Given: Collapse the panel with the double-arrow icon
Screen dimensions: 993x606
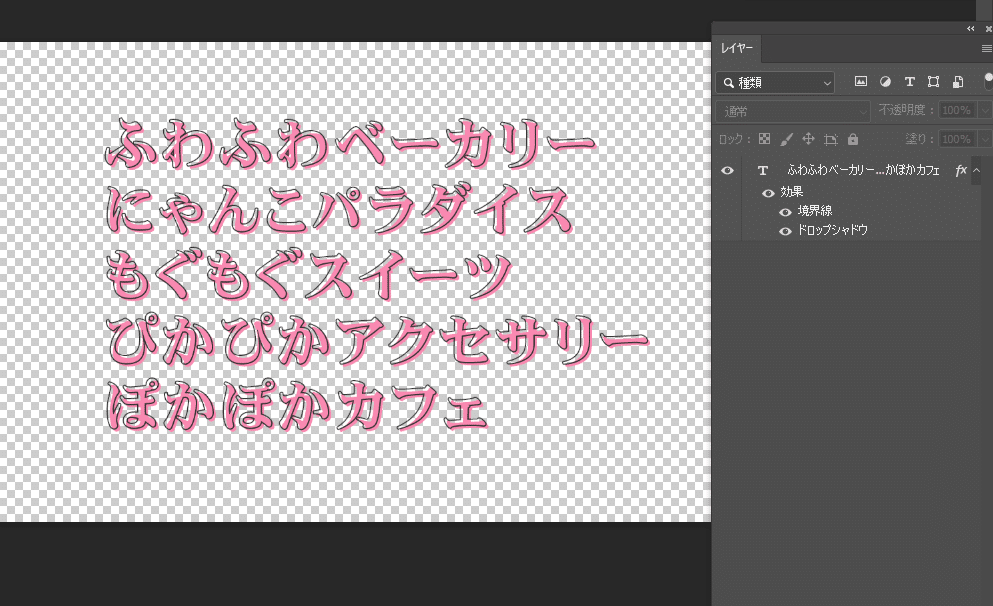Looking at the screenshot, I should [971, 28].
